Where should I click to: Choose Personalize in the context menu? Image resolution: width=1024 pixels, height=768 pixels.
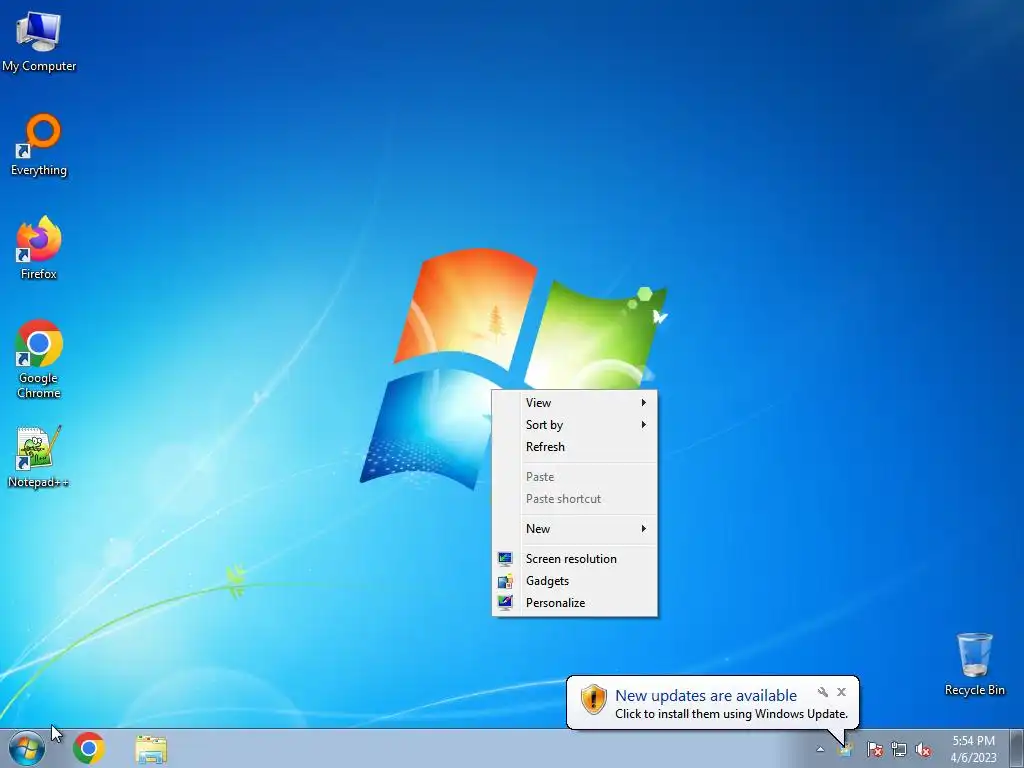click(575, 603)
